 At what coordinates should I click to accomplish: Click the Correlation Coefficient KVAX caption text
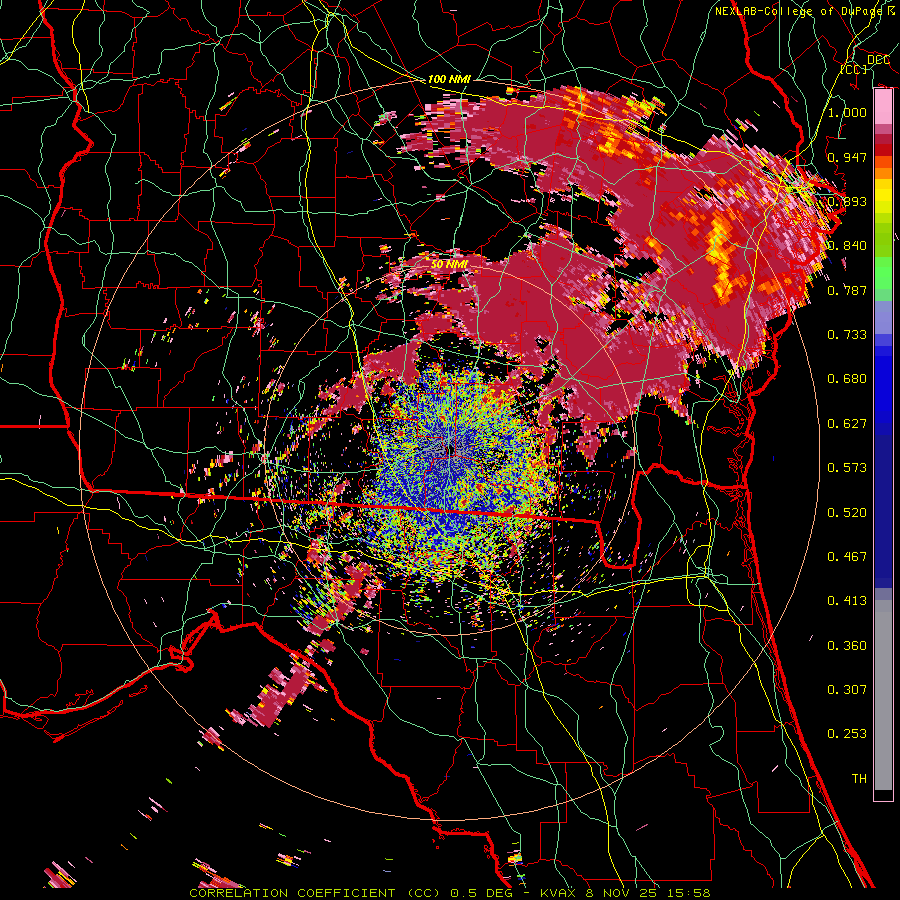click(x=450, y=893)
